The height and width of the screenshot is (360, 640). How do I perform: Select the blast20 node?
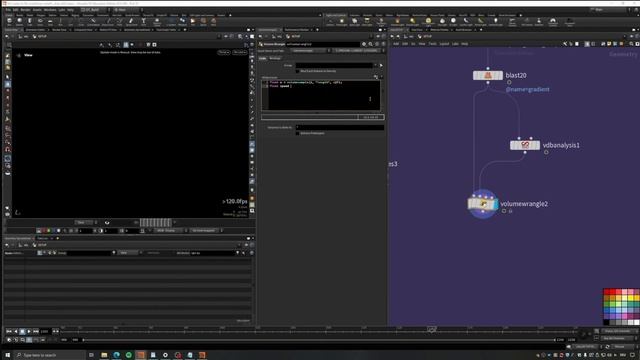coord(487,76)
